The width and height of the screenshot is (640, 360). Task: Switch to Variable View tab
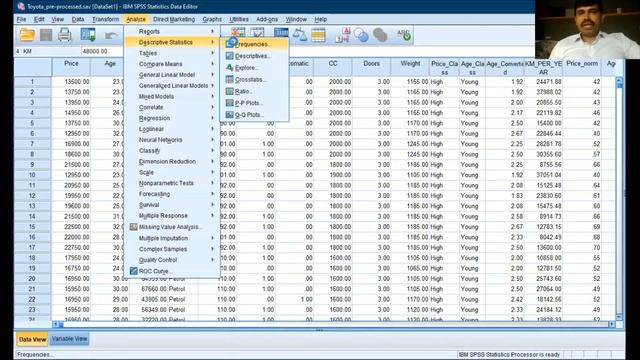click(x=69, y=339)
